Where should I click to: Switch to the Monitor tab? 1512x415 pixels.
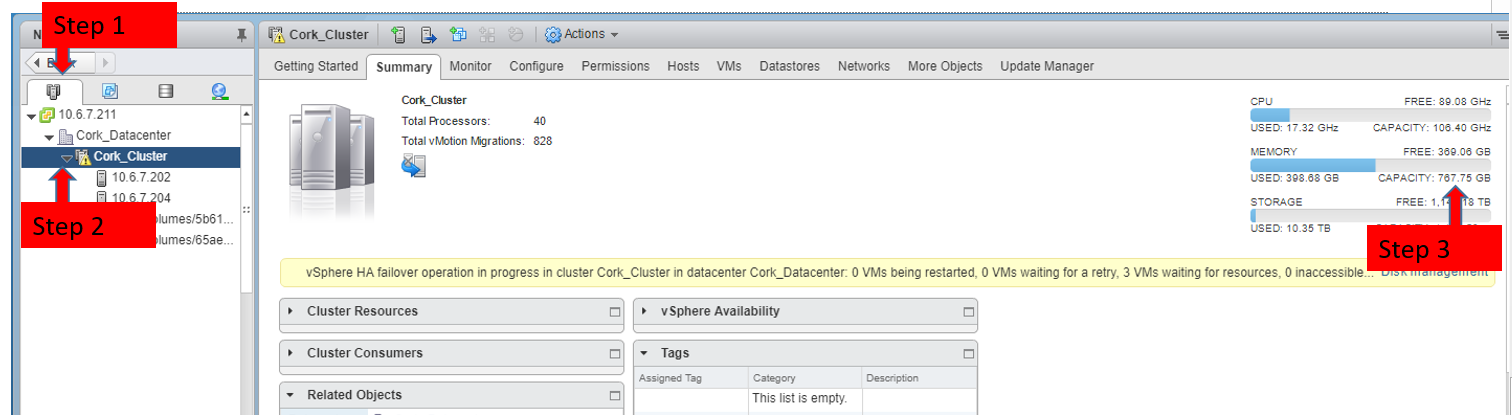tap(470, 66)
